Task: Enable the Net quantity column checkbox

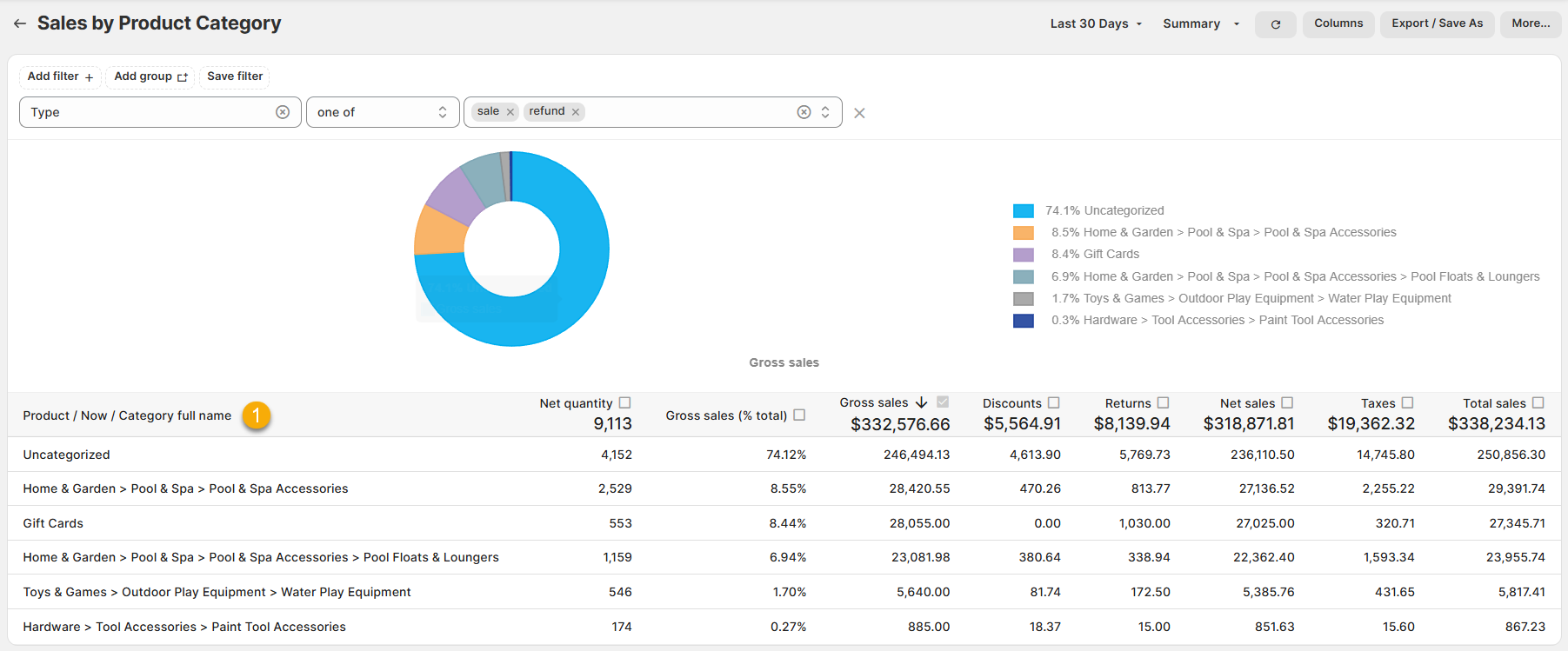Action: [624, 402]
